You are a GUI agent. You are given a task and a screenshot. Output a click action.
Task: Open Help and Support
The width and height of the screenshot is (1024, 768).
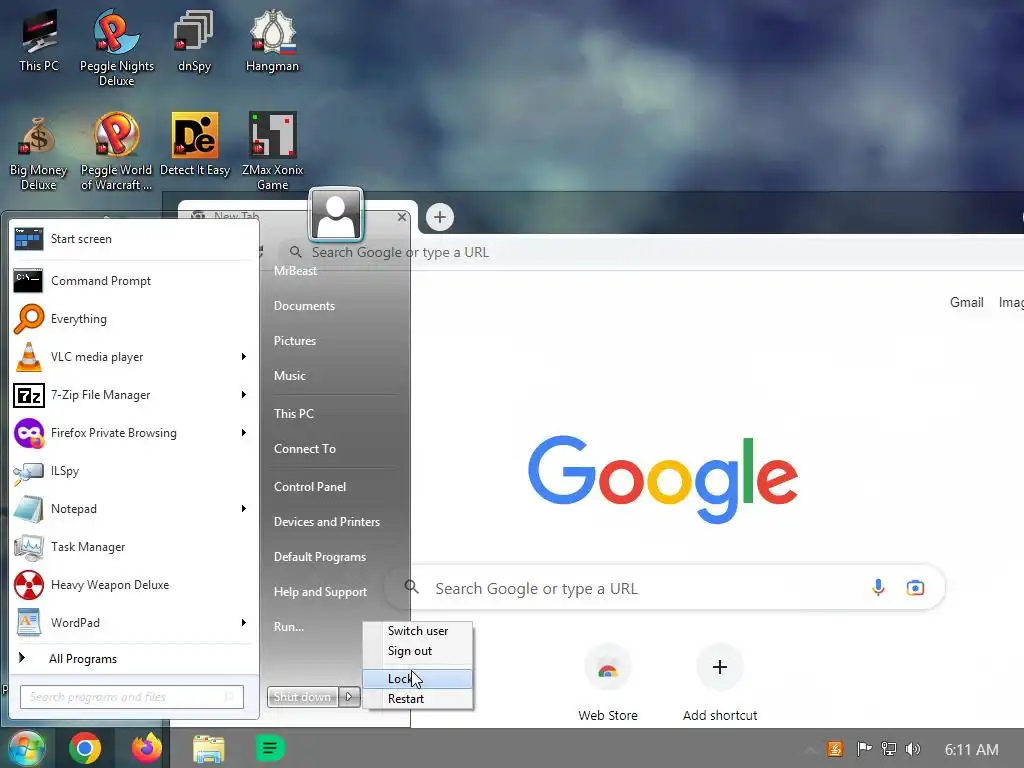320,592
